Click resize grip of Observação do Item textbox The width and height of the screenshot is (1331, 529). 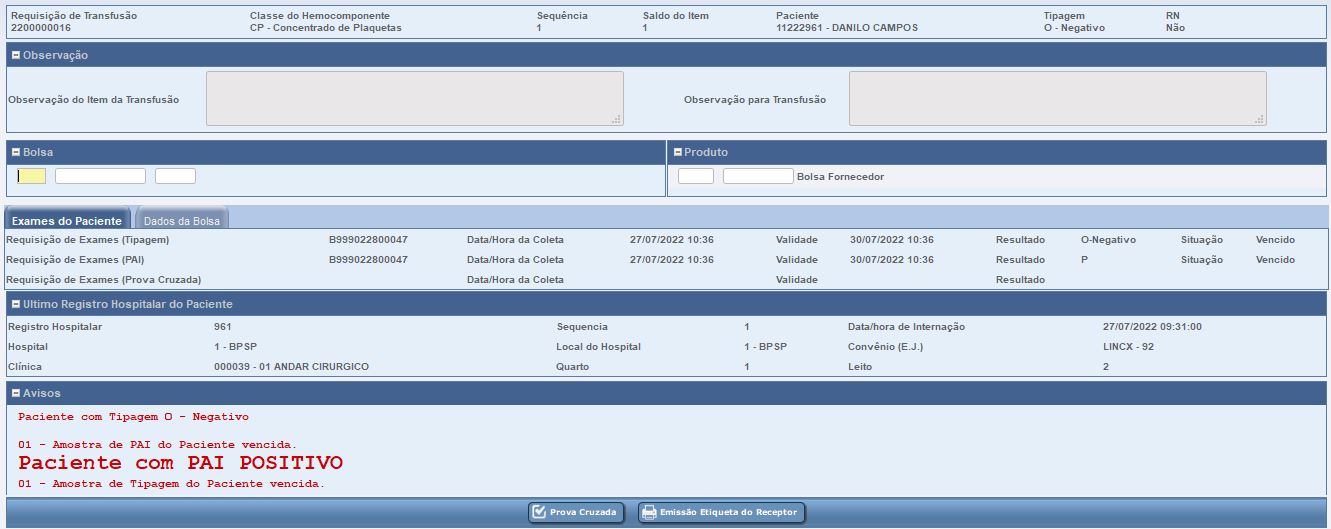click(x=617, y=119)
